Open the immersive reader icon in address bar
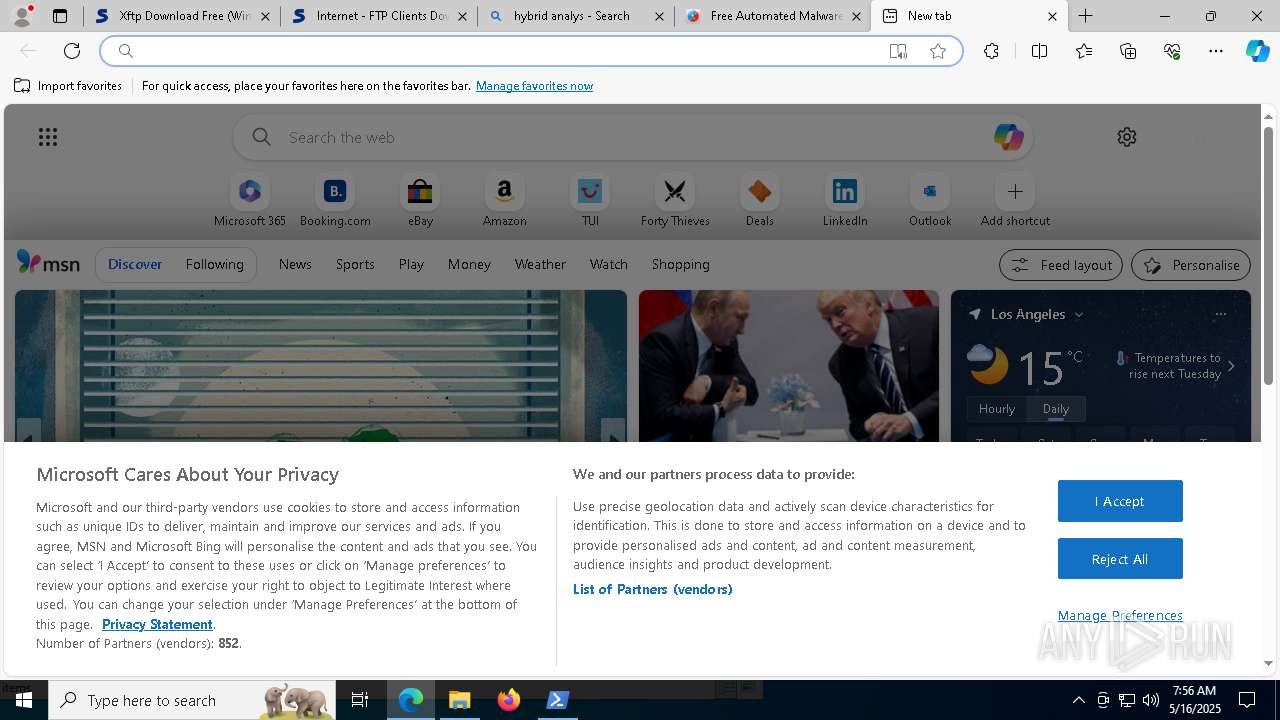 tap(898, 51)
